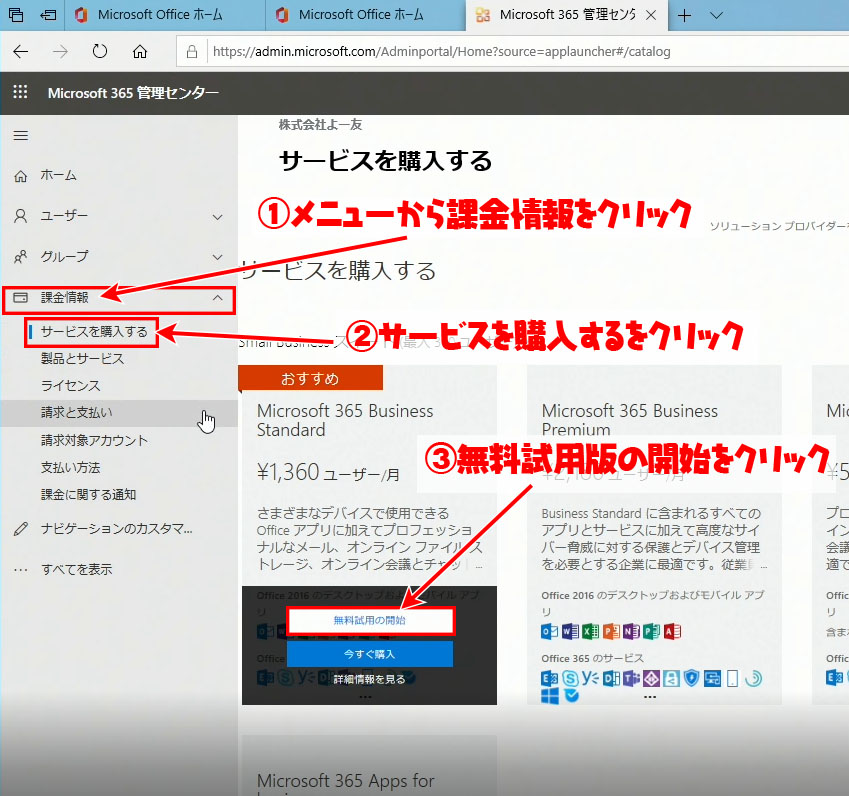Click the 無料試用の開始 button

pyautogui.click(x=370, y=621)
